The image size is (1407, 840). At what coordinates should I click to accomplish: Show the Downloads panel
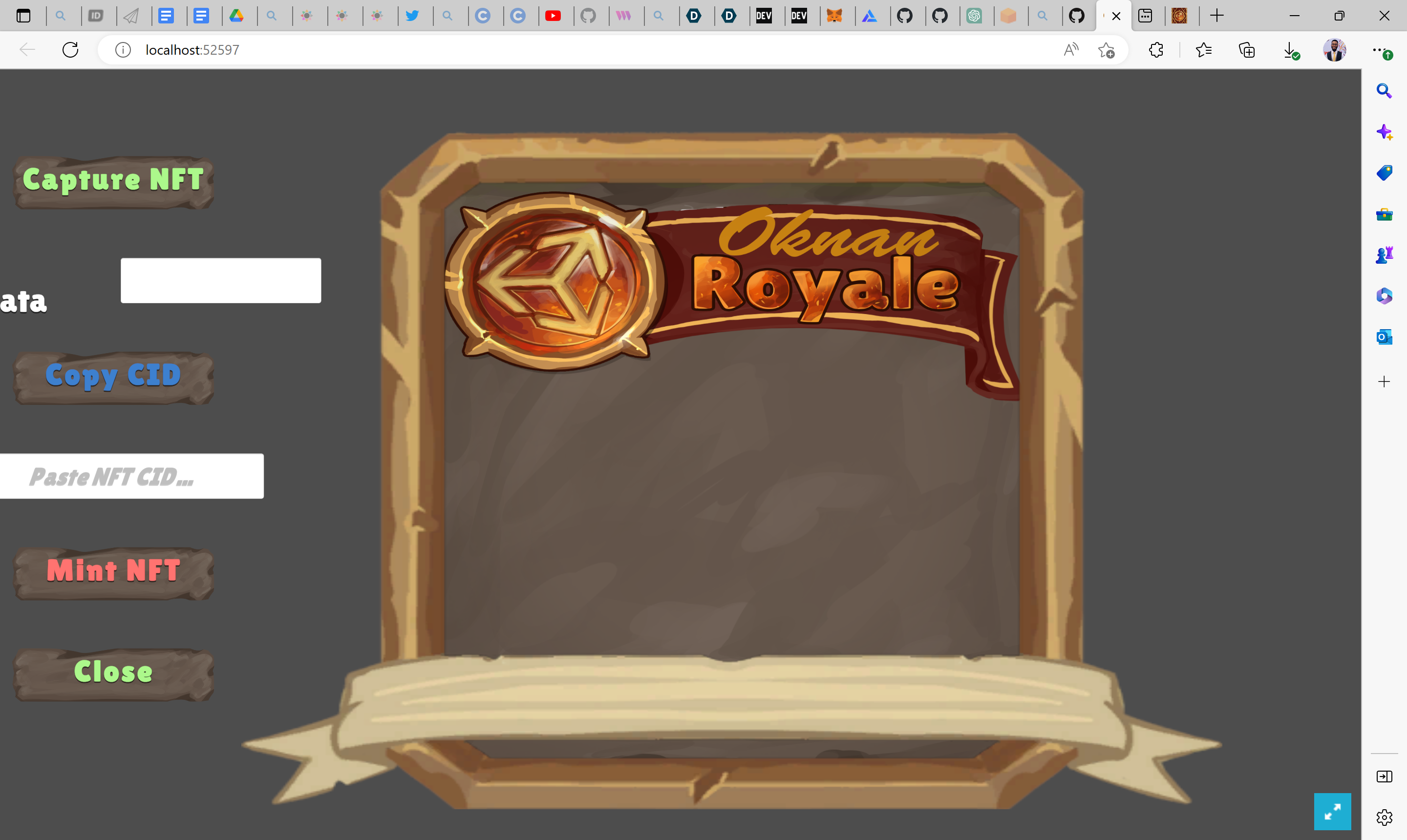pyautogui.click(x=1290, y=50)
